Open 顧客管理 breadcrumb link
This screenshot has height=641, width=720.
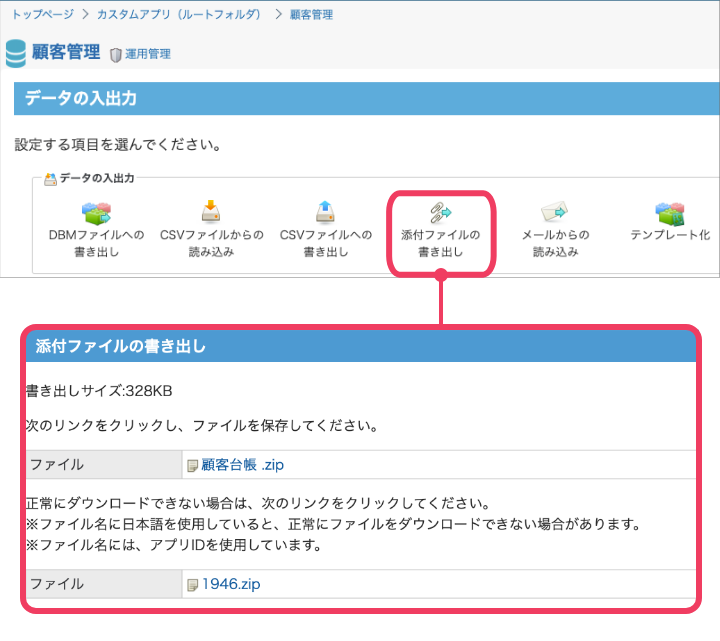pos(311,15)
